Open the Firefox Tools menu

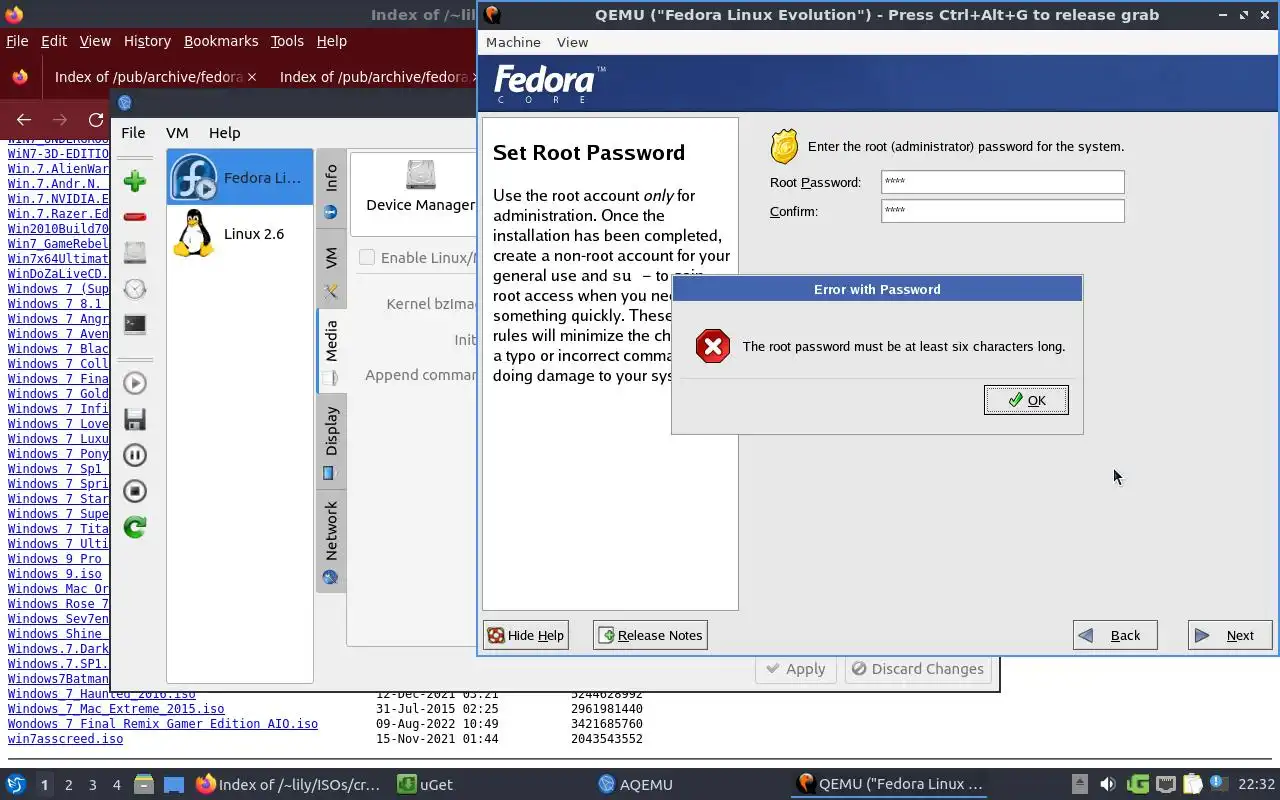[x=287, y=41]
